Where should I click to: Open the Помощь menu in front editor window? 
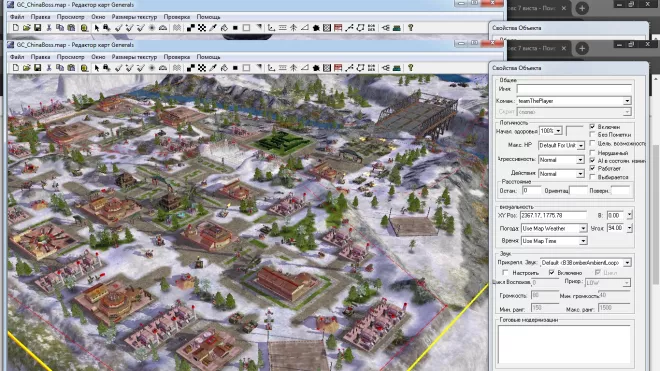pos(208,57)
